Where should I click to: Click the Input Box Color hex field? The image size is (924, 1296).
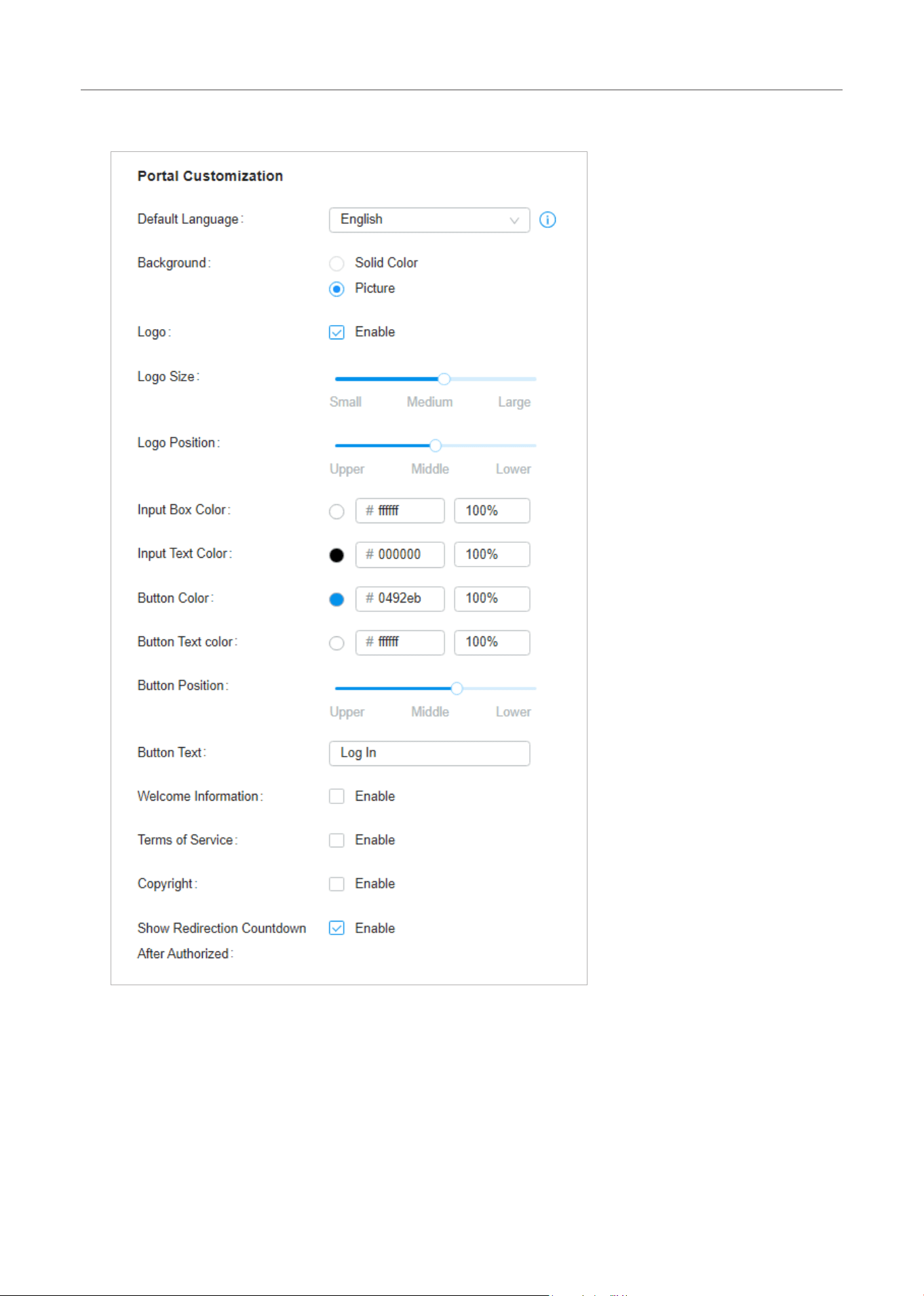coord(400,511)
